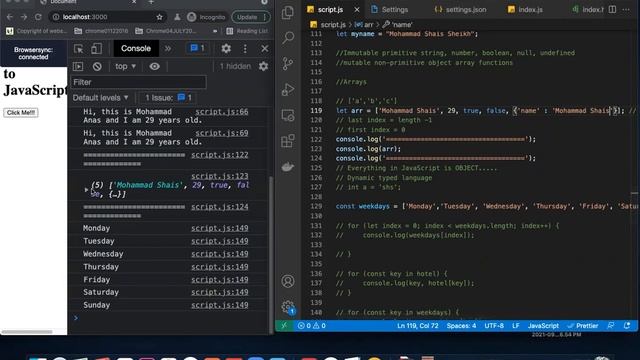Change the JavaScript language mode

(x=543, y=326)
